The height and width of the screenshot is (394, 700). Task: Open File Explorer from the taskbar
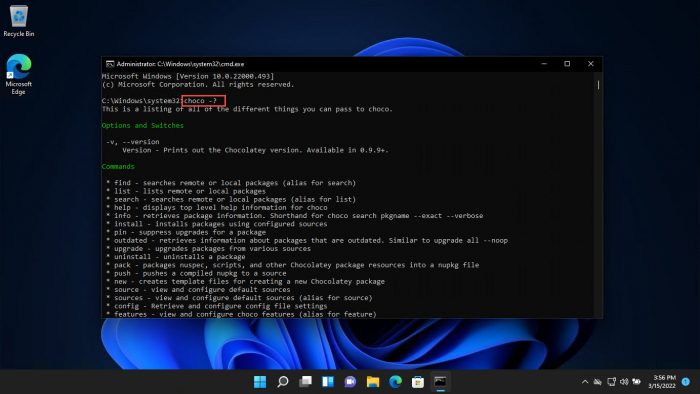click(373, 382)
